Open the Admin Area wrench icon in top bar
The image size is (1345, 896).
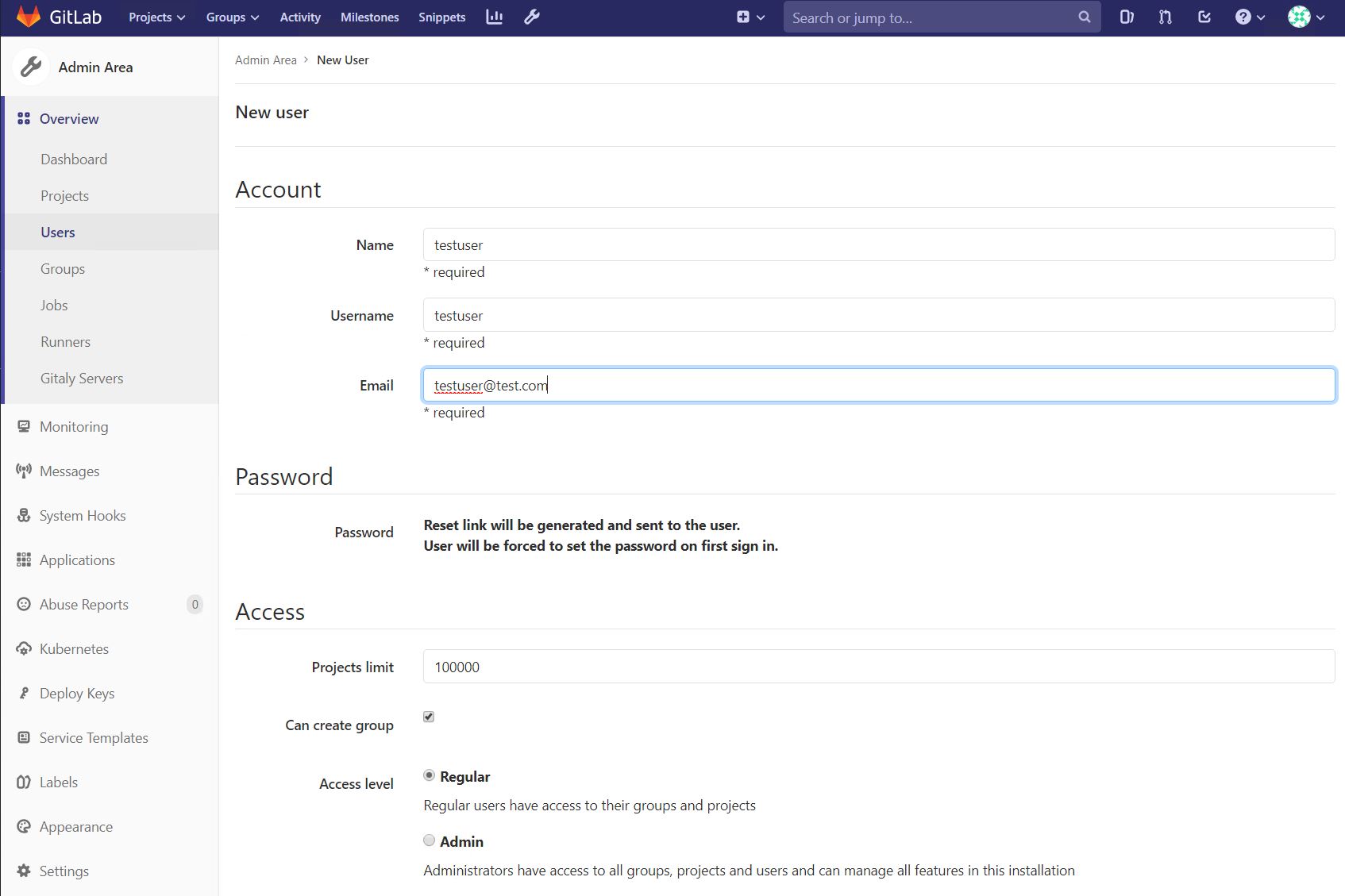tap(531, 17)
